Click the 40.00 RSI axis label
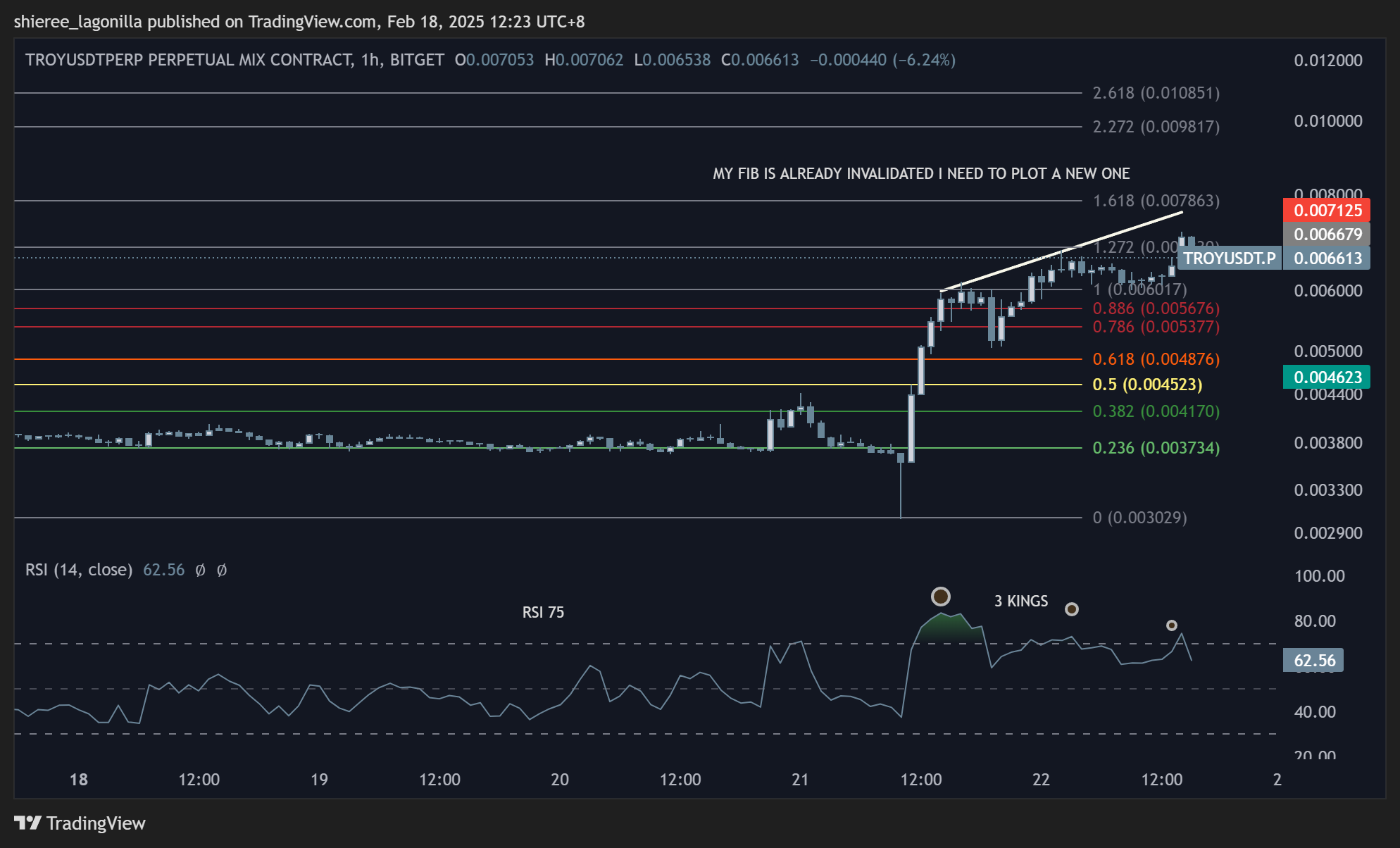 tap(1315, 712)
